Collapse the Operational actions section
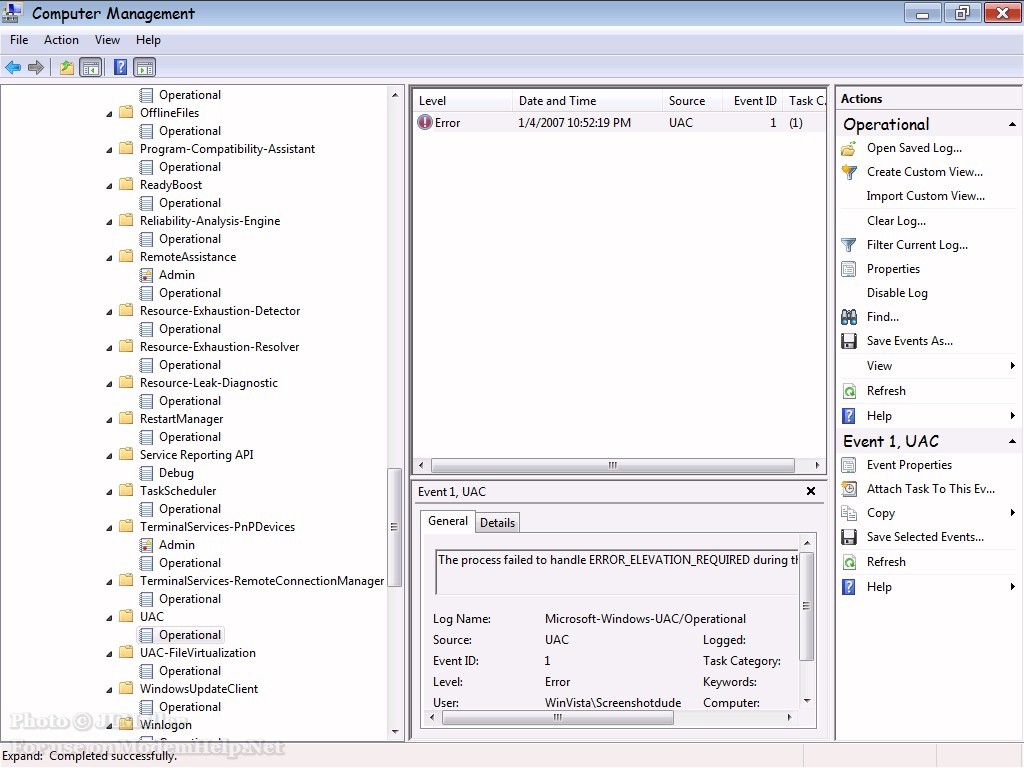The height and width of the screenshot is (768, 1024). [1012, 124]
